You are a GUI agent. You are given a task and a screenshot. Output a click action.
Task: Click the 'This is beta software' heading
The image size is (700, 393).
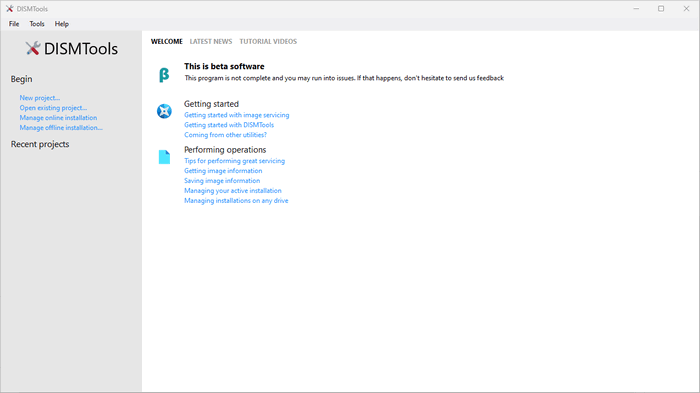point(224,66)
